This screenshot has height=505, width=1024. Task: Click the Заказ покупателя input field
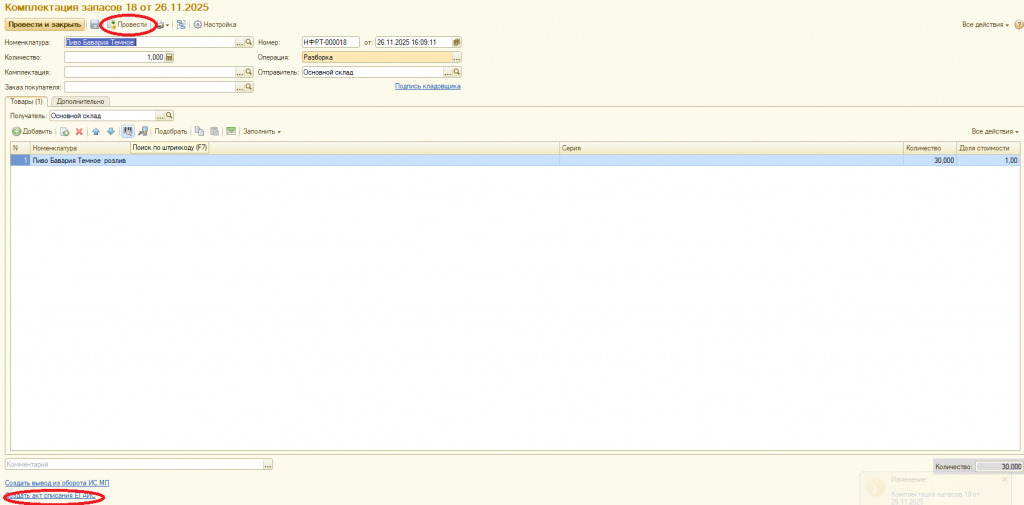tap(150, 87)
